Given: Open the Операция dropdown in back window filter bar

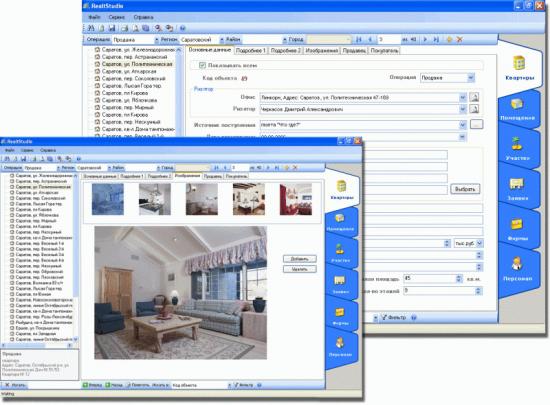Looking at the screenshot, I should click(x=157, y=40).
